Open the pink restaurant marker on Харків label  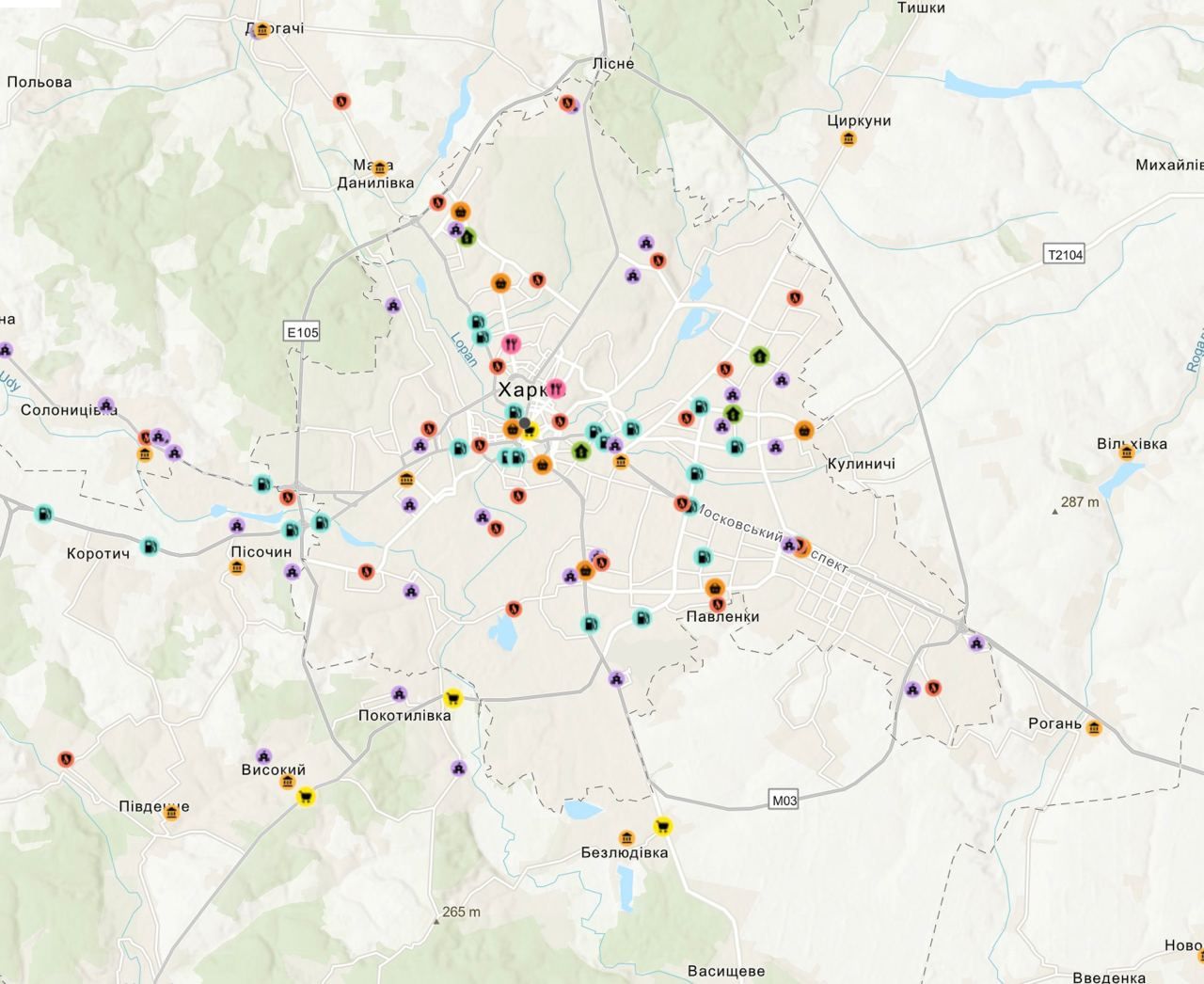(556, 389)
